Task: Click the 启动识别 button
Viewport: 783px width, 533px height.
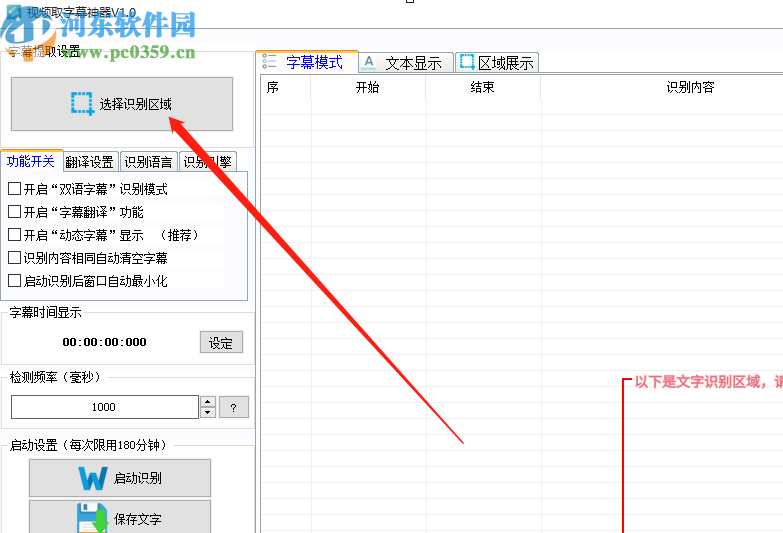Action: tap(120, 478)
